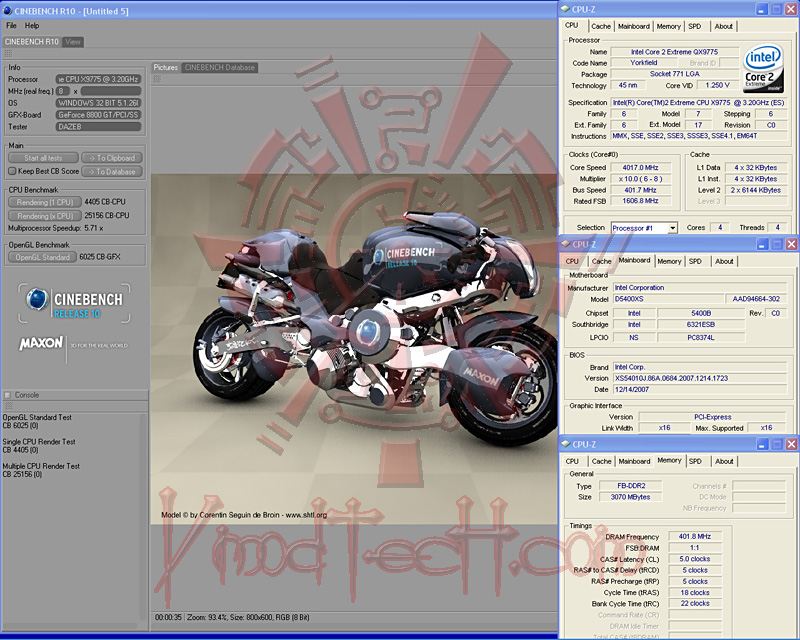Viewport: 800px width, 640px height.
Task: Open About tab in top CPU-Z window
Action: click(x=723, y=27)
